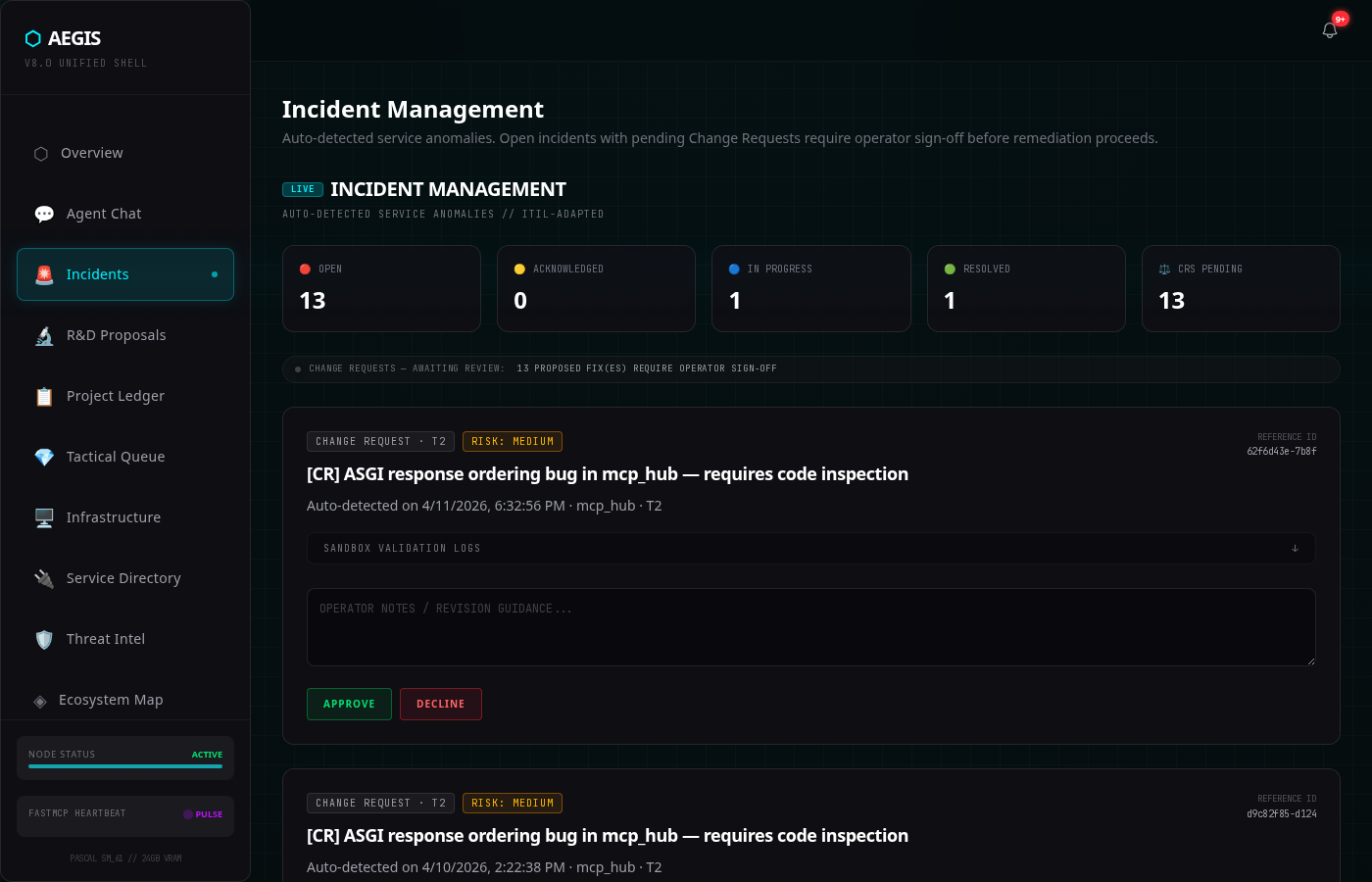The image size is (1372, 882).
Task: Switch to Tactical Queue
Action: [125, 457]
